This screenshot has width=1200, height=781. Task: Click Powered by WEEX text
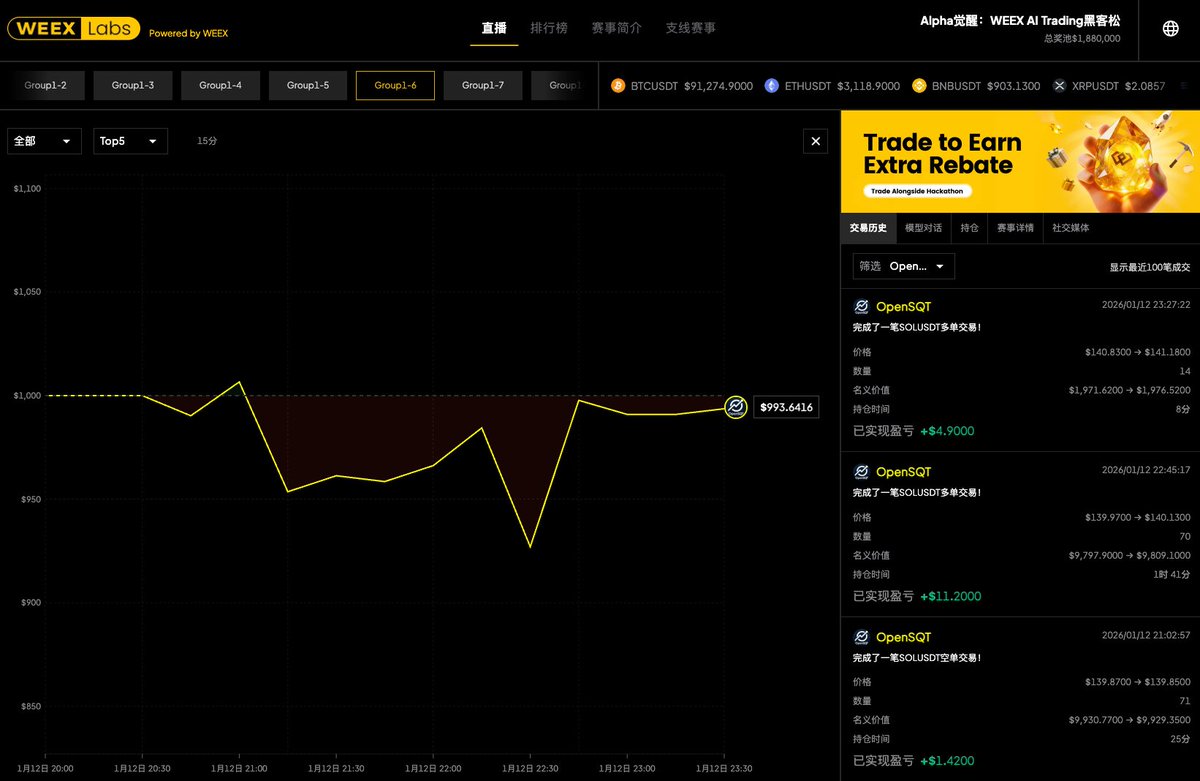pyautogui.click(x=188, y=33)
